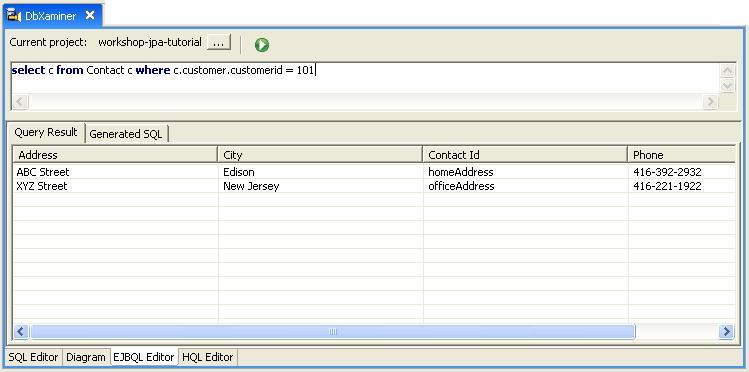This screenshot has width=749, height=372.
Task: Select the EJBQL Editor tab
Action: pos(143,357)
